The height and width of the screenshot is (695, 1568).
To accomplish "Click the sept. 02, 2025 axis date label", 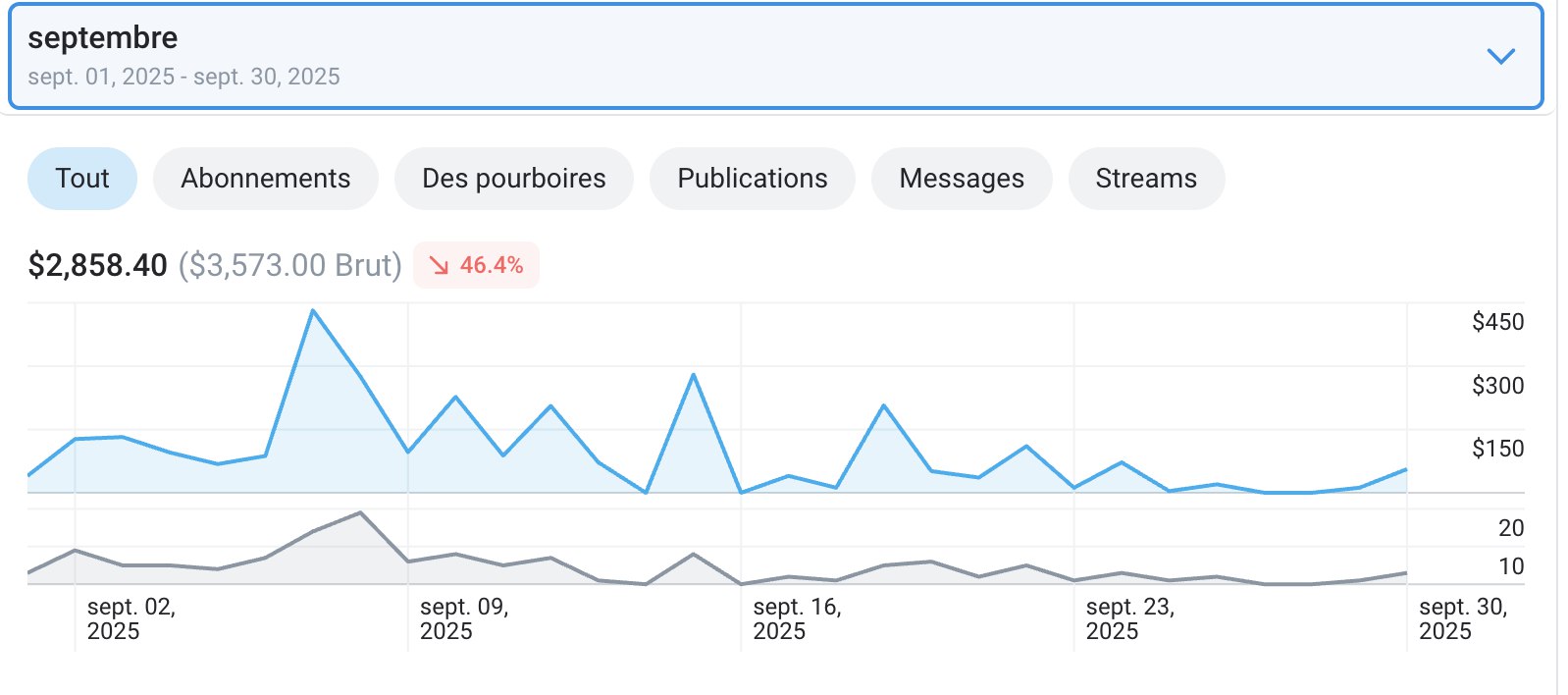I will point(131,619).
